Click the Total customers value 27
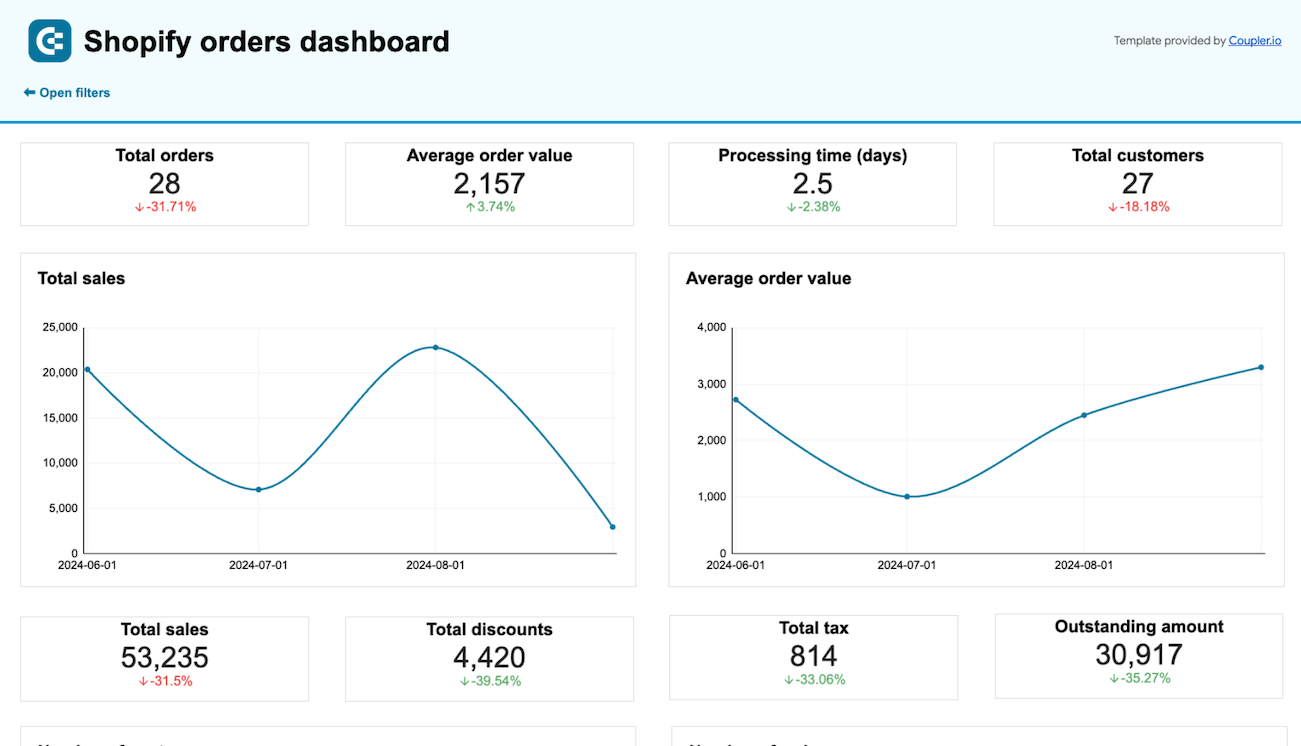The image size is (1301, 746). (1137, 183)
